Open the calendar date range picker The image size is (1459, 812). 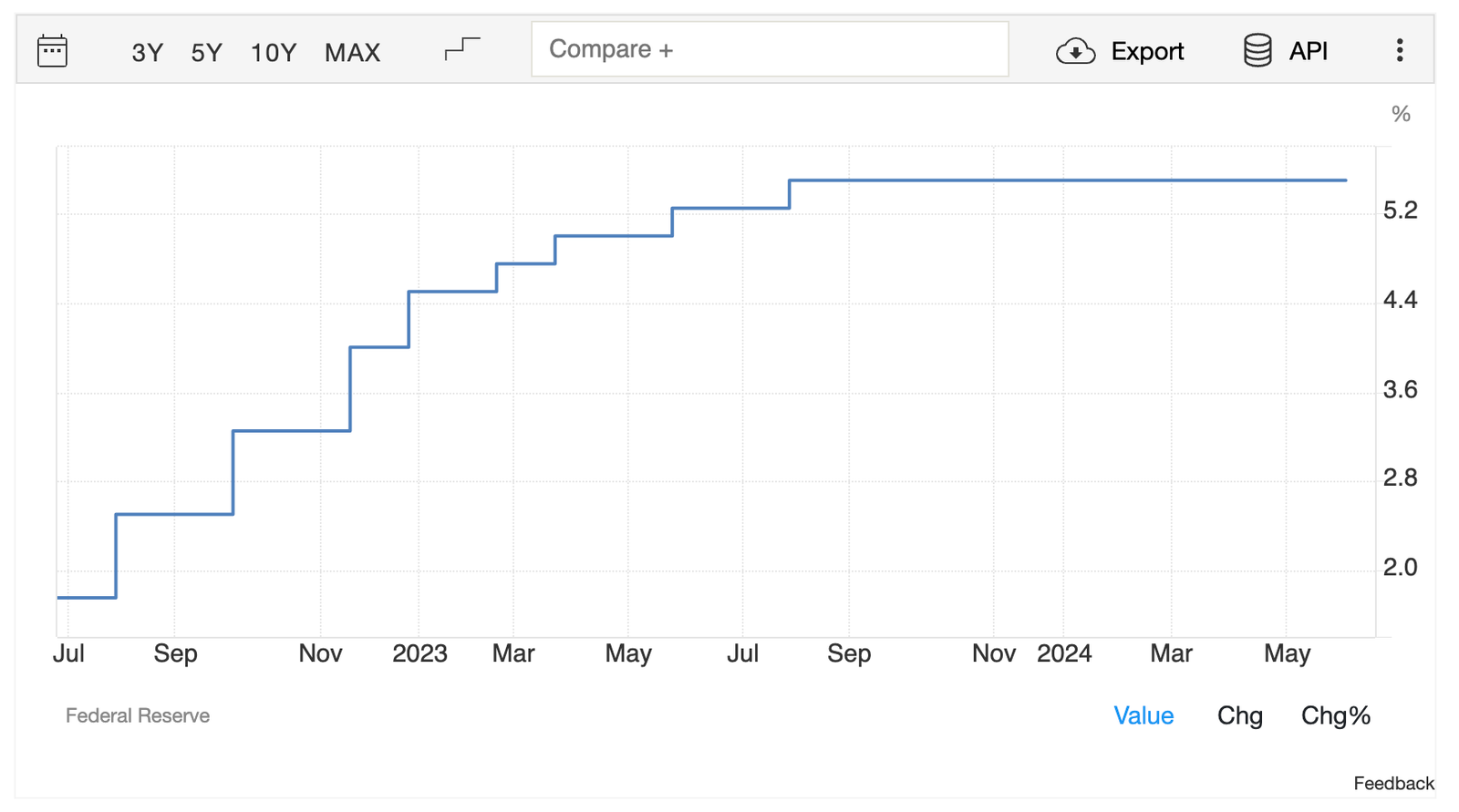[x=52, y=51]
